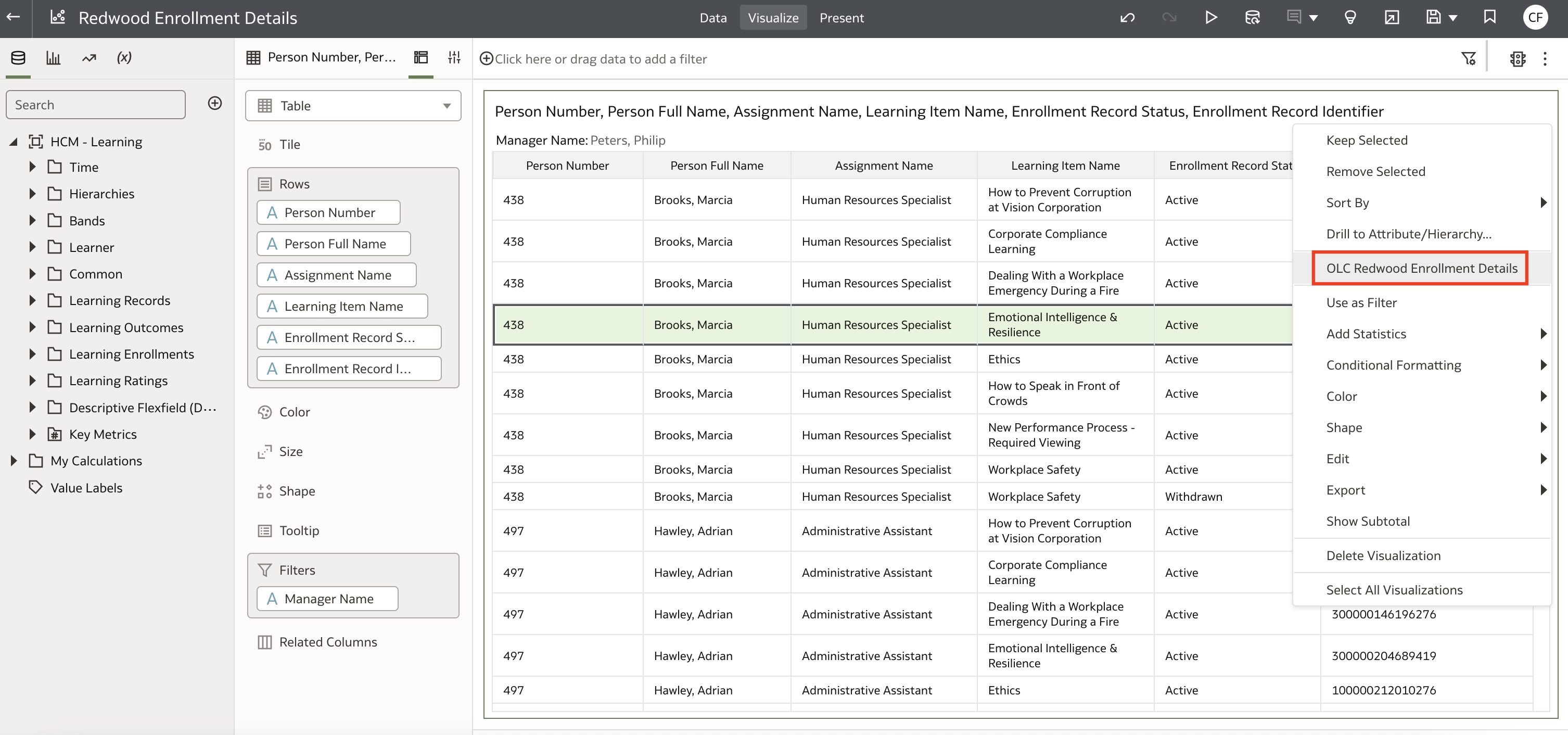Choose Delete Visualization from the menu
The image size is (1568, 735).
(x=1384, y=555)
